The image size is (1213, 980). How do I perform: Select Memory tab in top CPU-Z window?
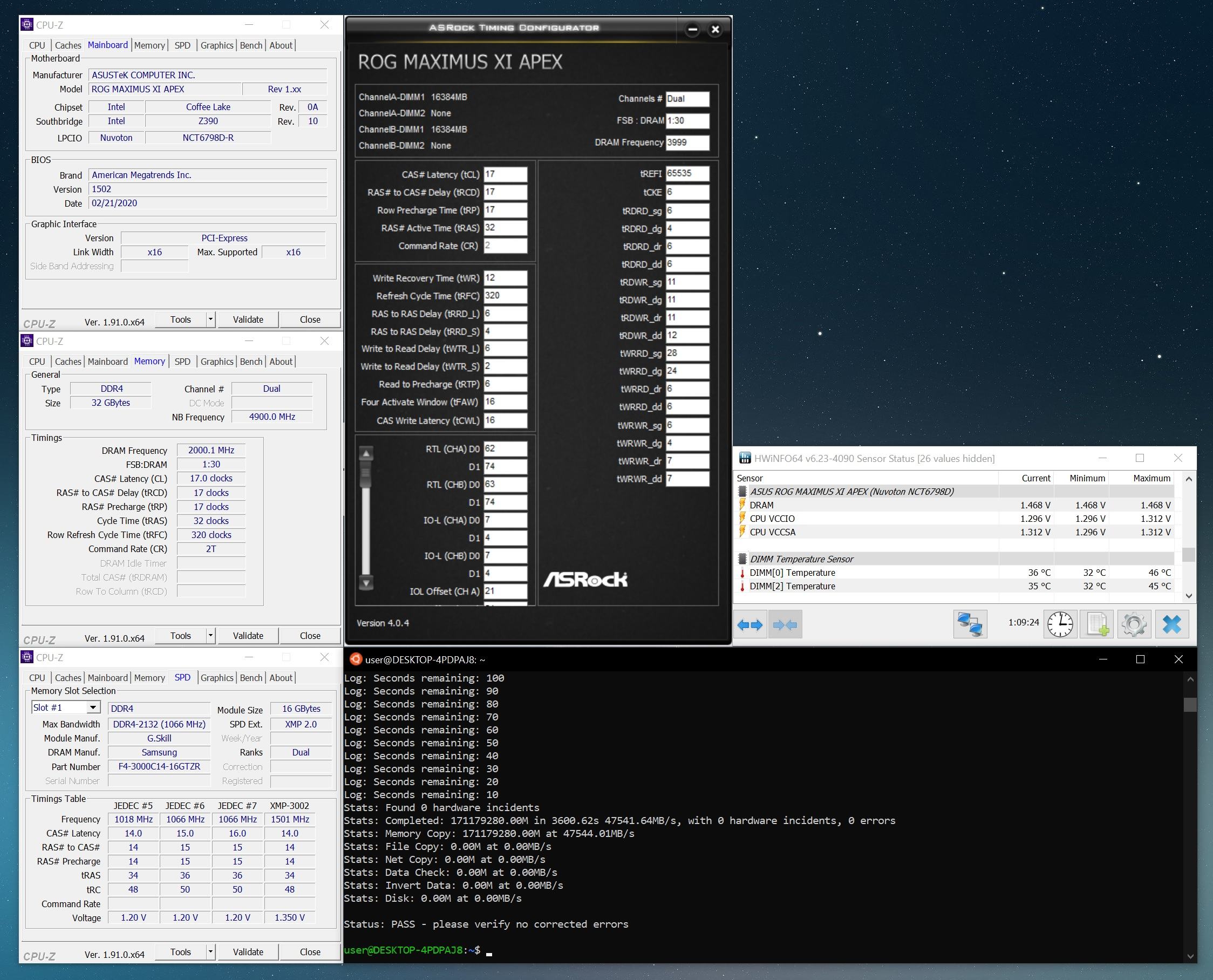click(149, 45)
